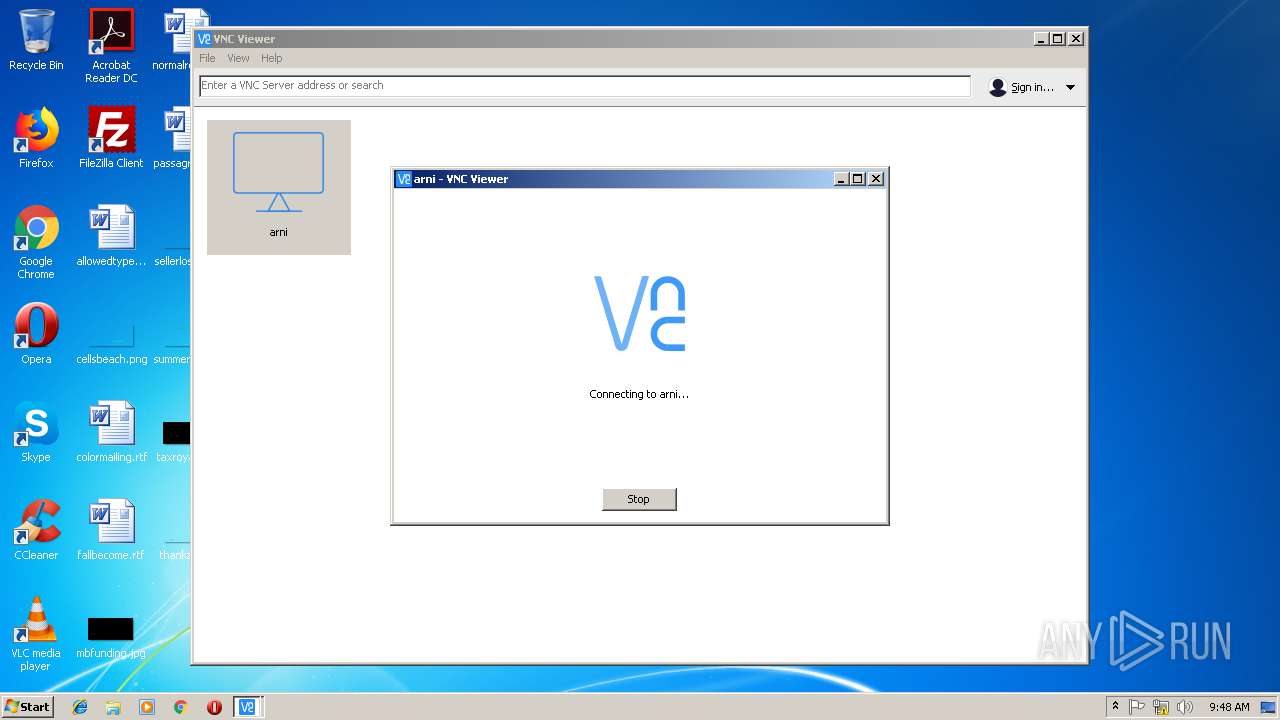Click the Sign in user icon
1280x720 pixels.
[997, 87]
